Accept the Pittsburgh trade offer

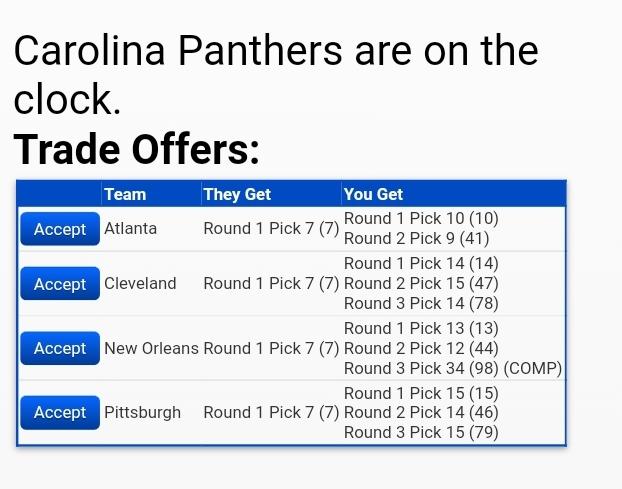[x=60, y=412]
